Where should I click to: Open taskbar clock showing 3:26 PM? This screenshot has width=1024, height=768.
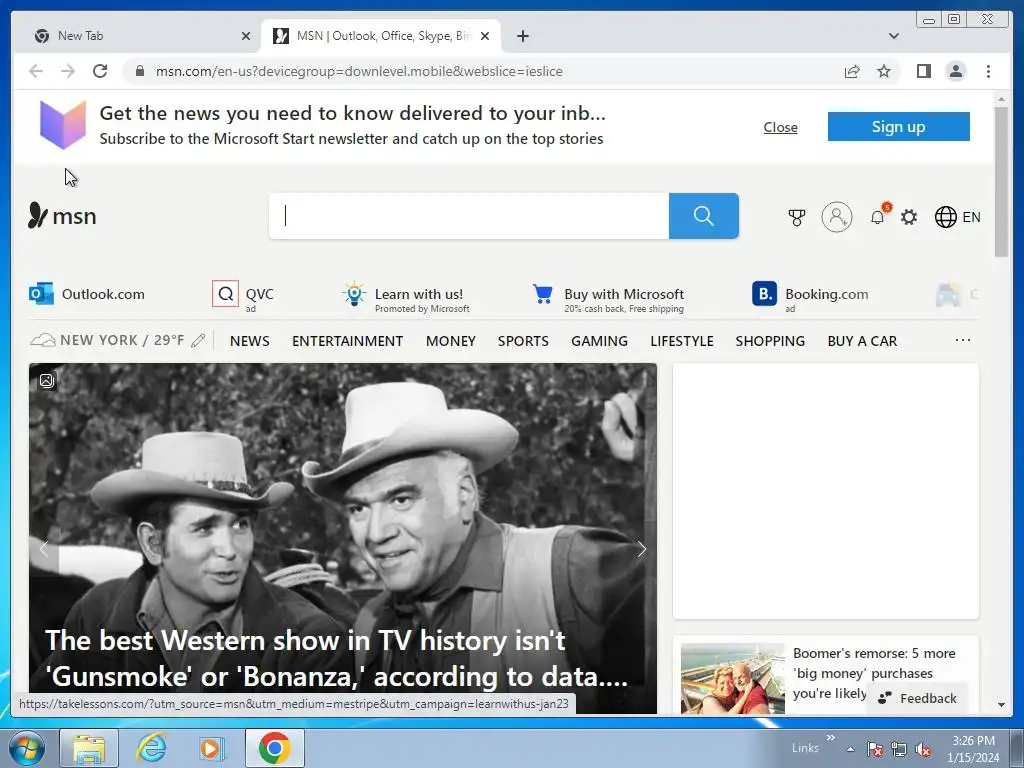(973, 749)
